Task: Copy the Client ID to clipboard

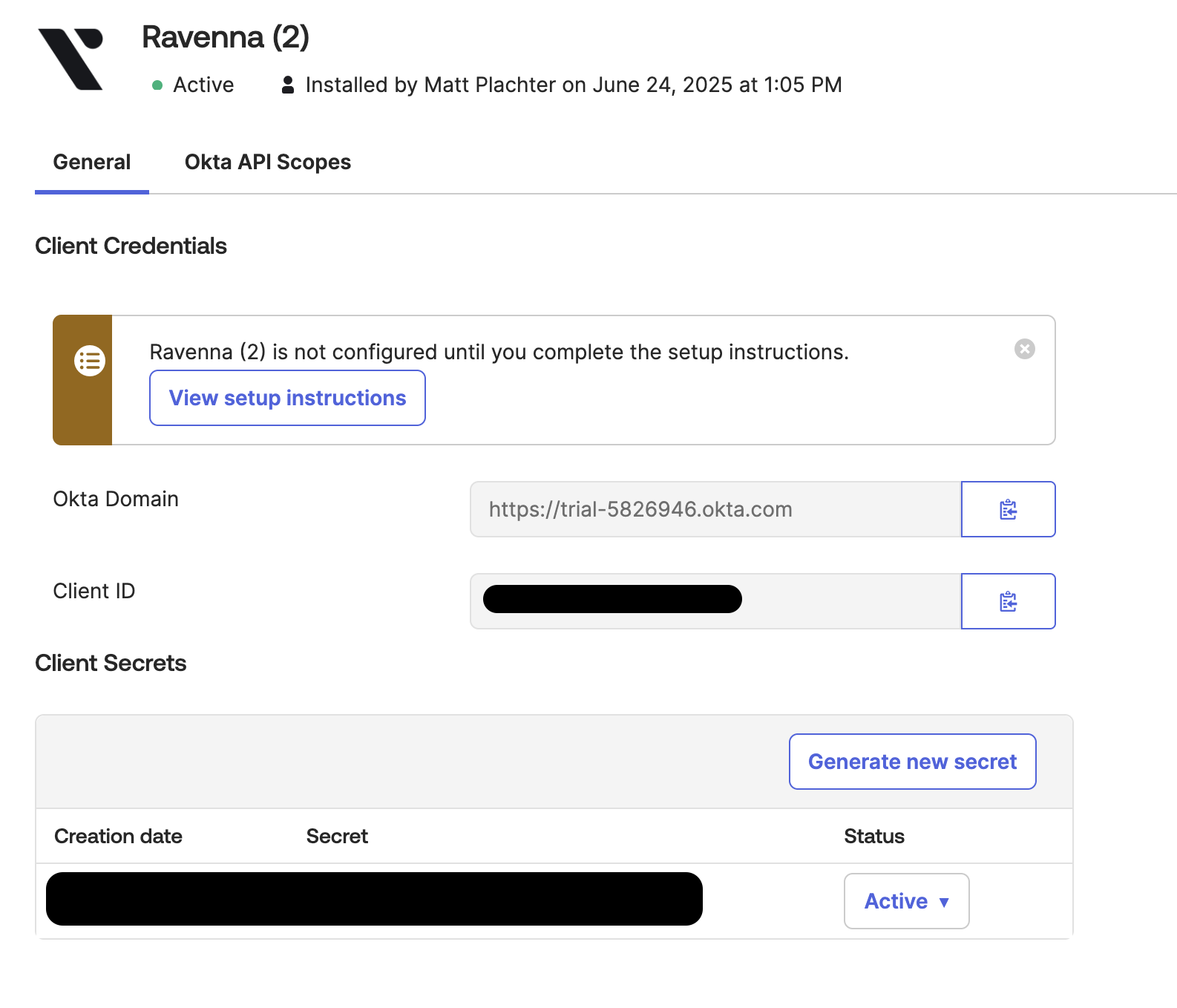Action: point(1008,601)
